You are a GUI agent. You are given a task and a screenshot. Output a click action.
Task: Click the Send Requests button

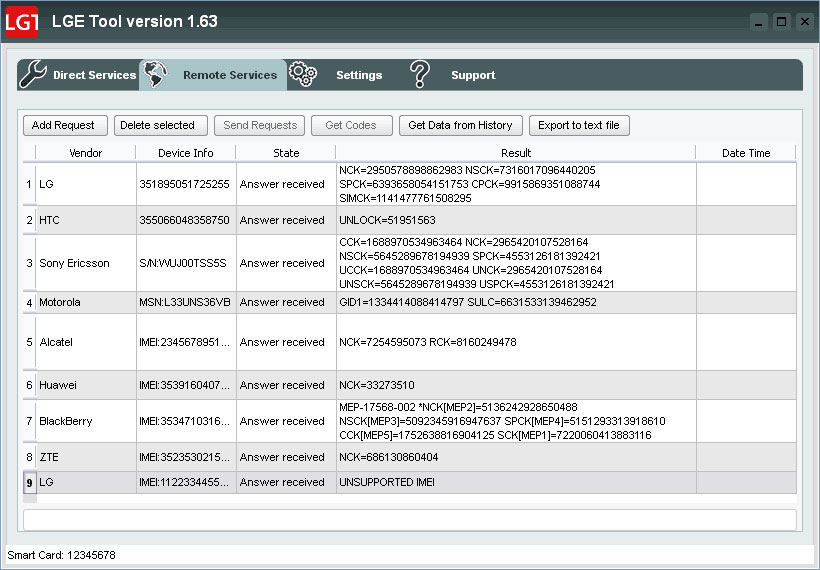pyautogui.click(x=259, y=126)
